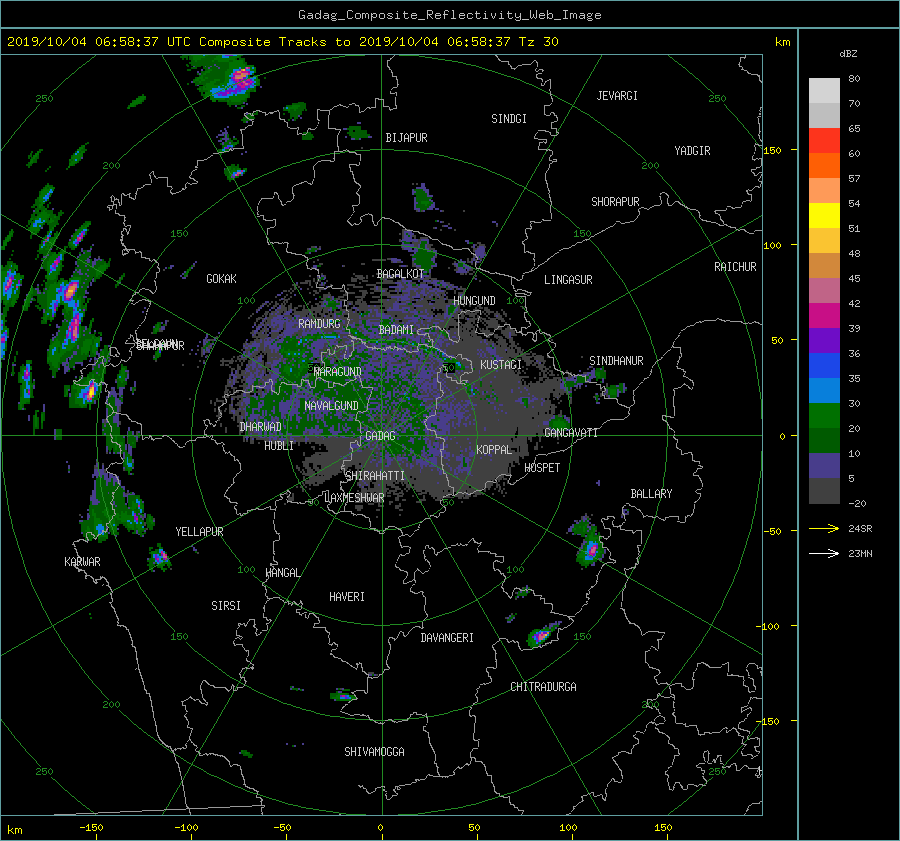Click the KUSTAGI city label
The width and height of the screenshot is (900, 841).
point(501,365)
